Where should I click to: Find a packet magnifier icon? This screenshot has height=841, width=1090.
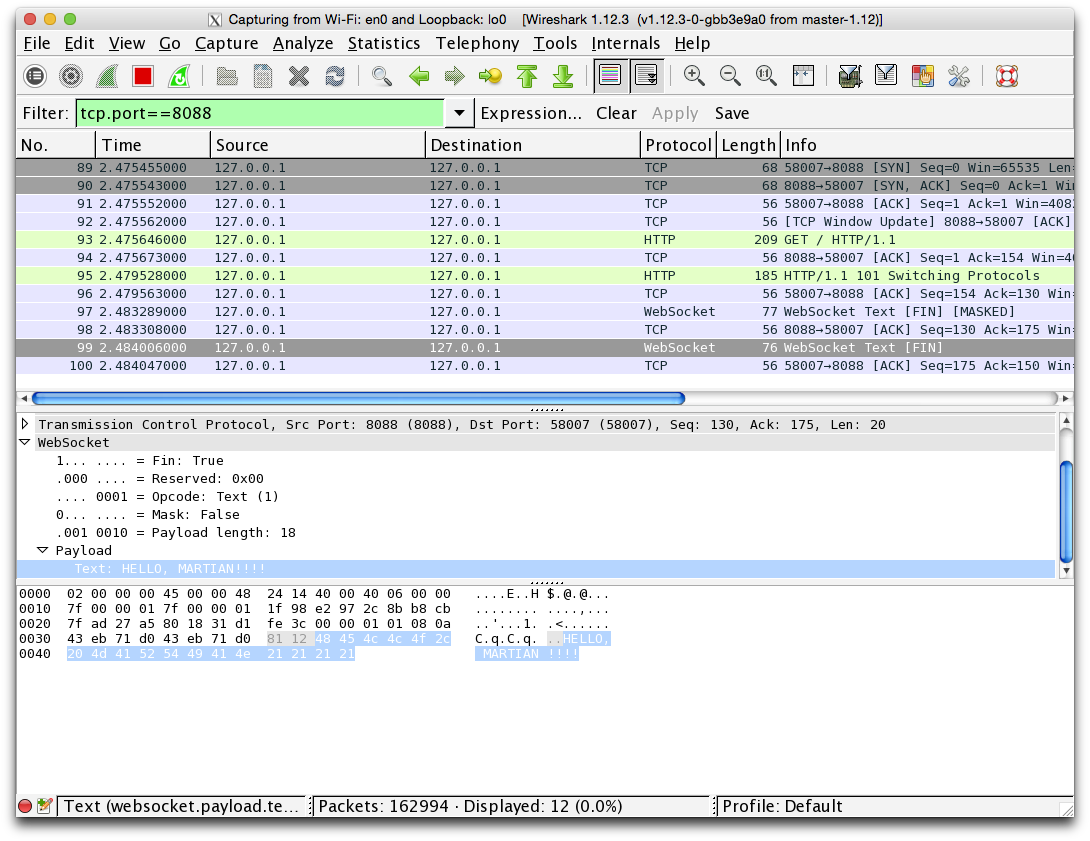click(382, 76)
